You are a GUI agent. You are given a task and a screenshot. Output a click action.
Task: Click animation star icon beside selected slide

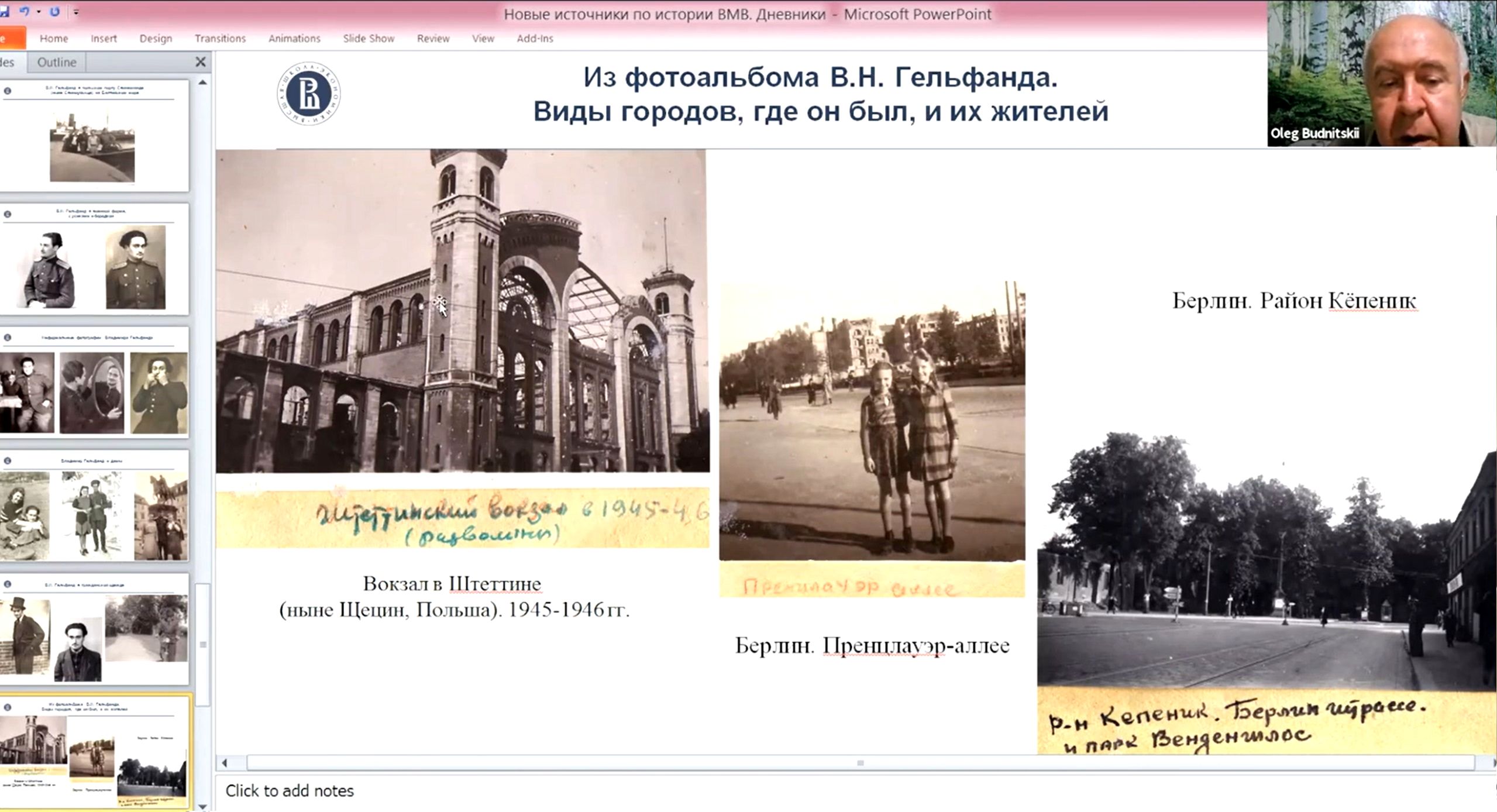point(8,707)
